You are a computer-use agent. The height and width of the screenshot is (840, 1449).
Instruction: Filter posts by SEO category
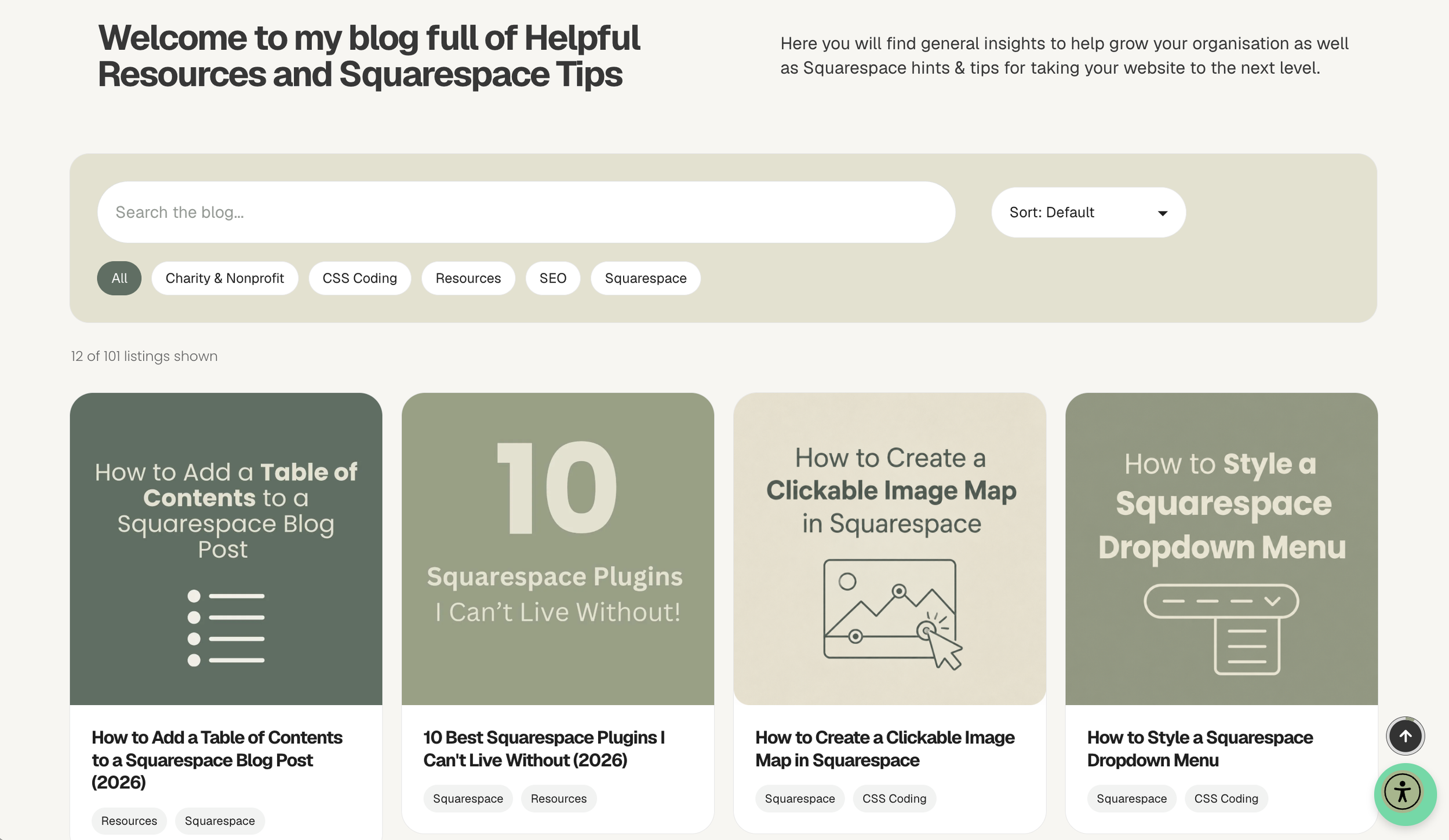pos(553,278)
